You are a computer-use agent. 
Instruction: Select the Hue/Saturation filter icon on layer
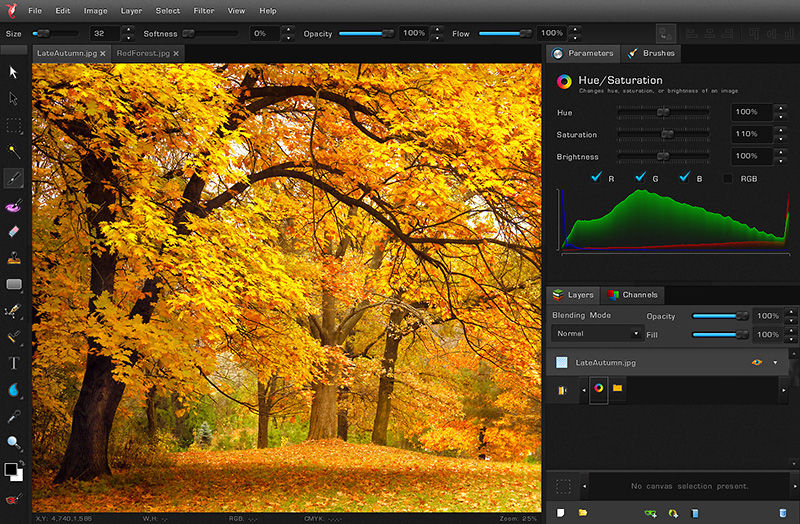click(598, 389)
